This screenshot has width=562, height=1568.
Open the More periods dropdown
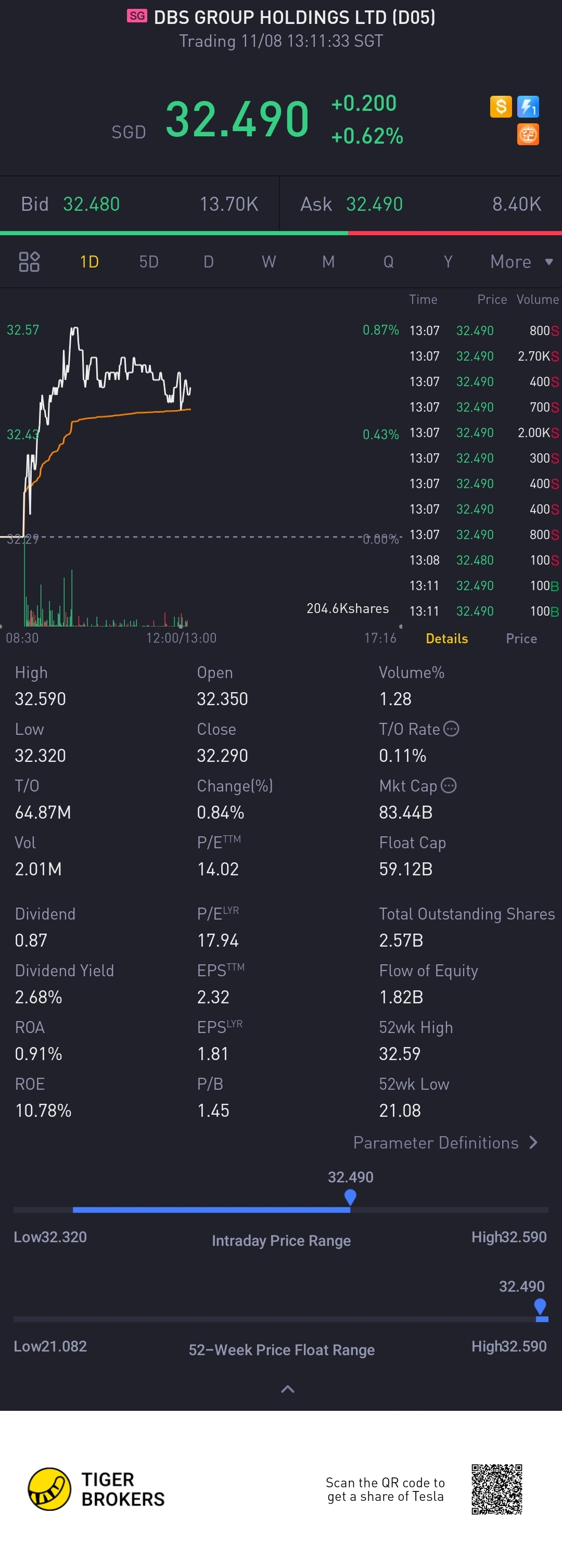point(522,262)
